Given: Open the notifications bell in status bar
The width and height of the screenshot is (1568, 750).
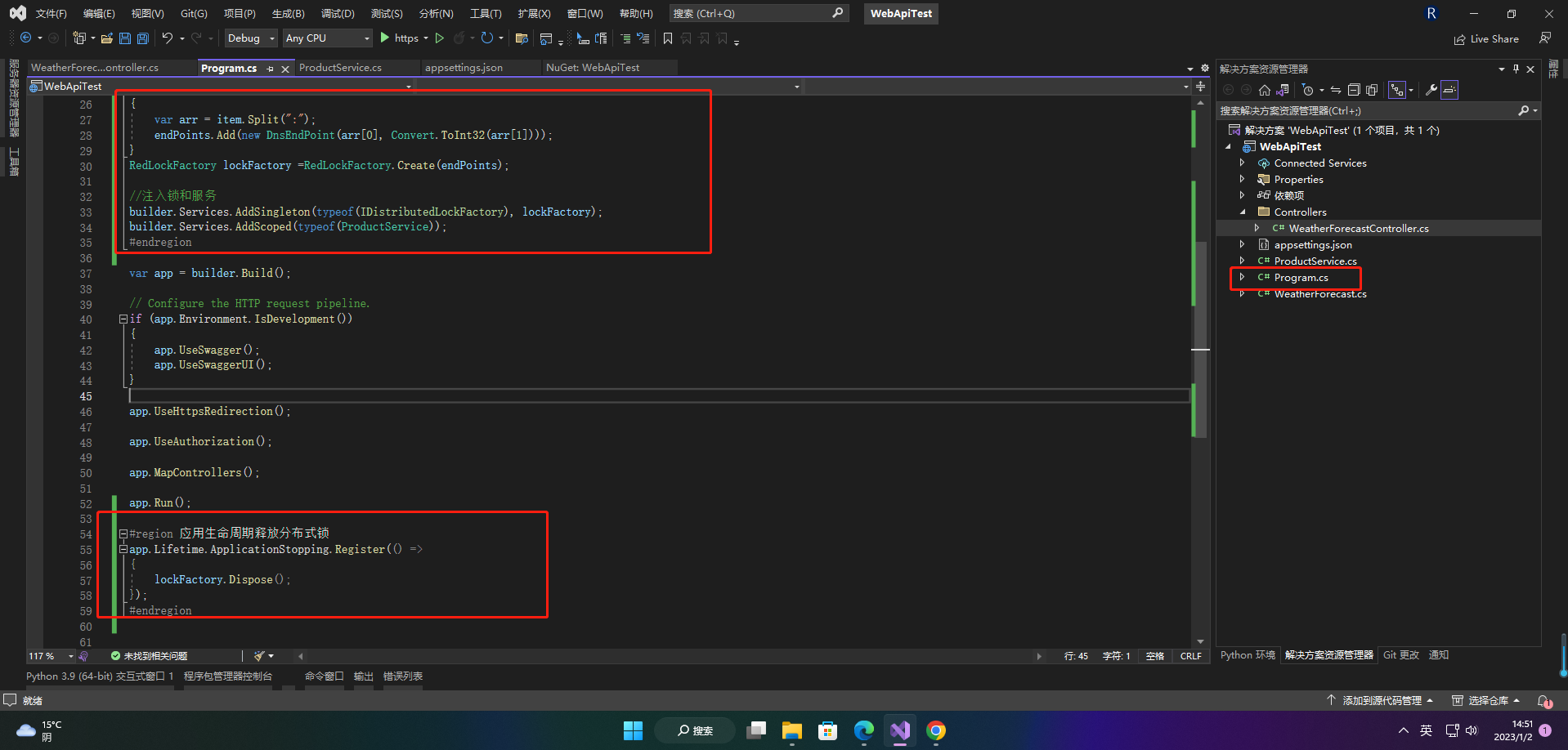Looking at the screenshot, I should 1544,701.
